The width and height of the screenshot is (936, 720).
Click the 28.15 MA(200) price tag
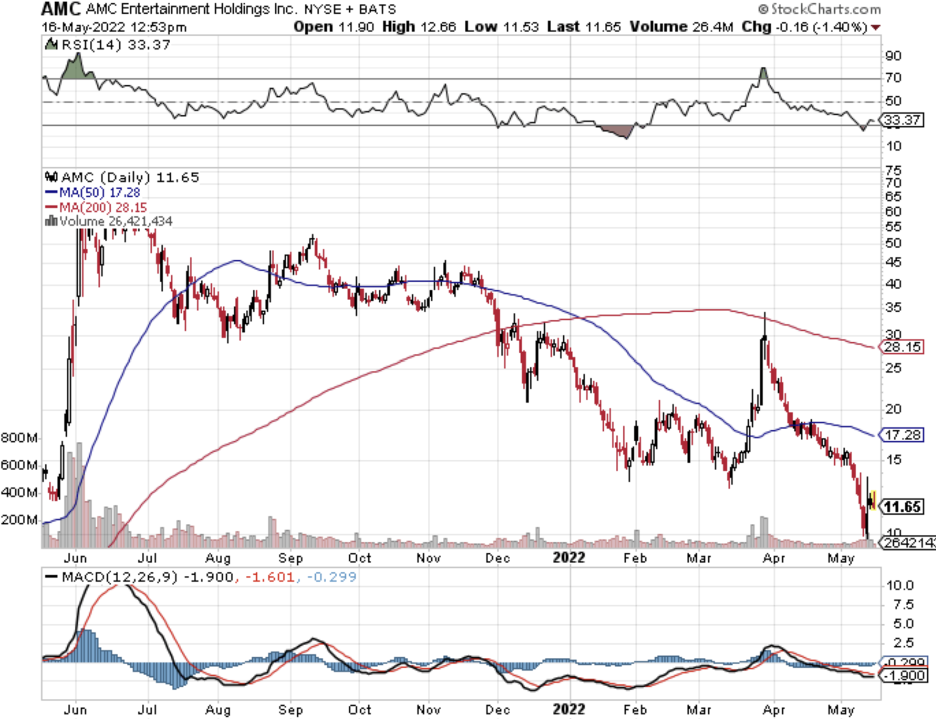[x=902, y=347]
